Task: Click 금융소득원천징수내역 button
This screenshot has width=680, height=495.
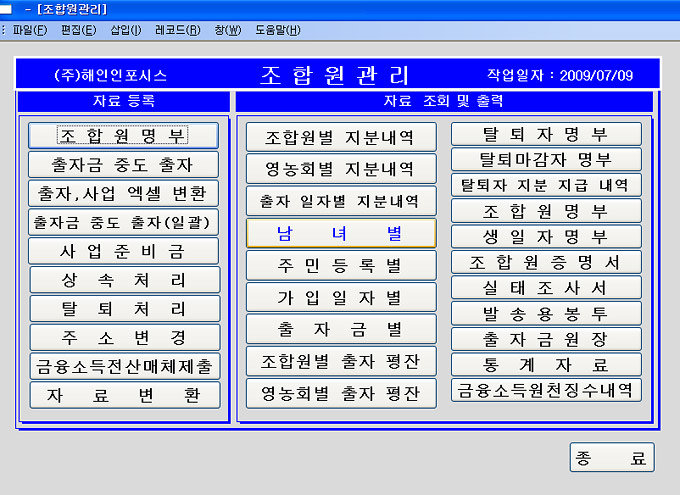Action: click(546, 390)
